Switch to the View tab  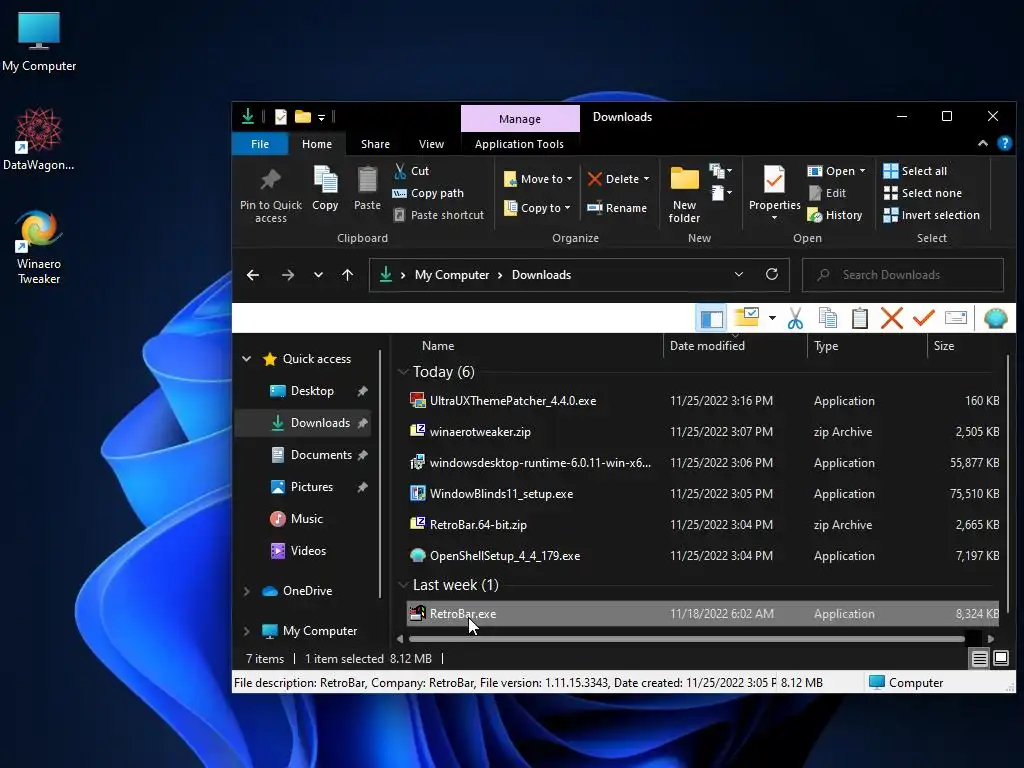click(x=431, y=144)
